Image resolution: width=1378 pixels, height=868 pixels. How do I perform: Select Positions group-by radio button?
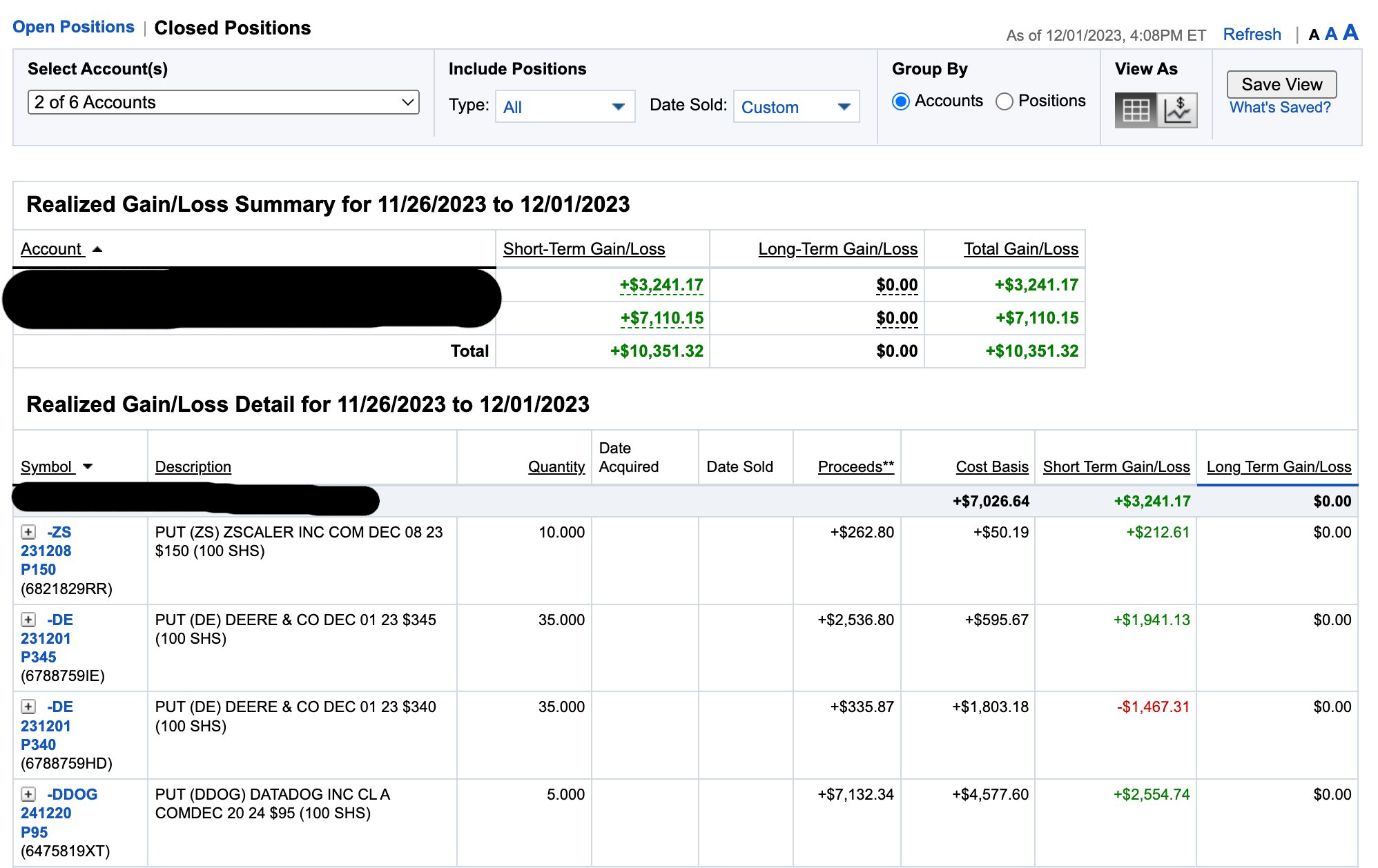point(1005,101)
